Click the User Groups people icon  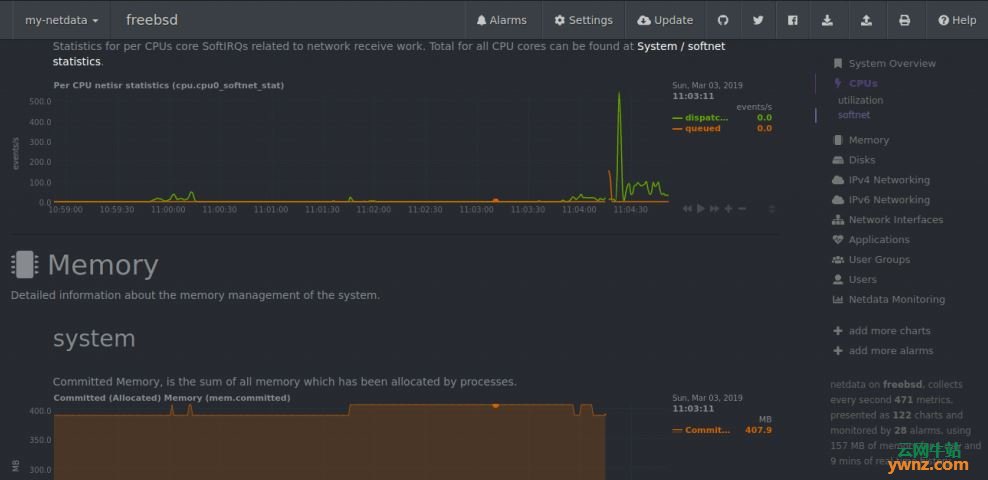point(837,260)
